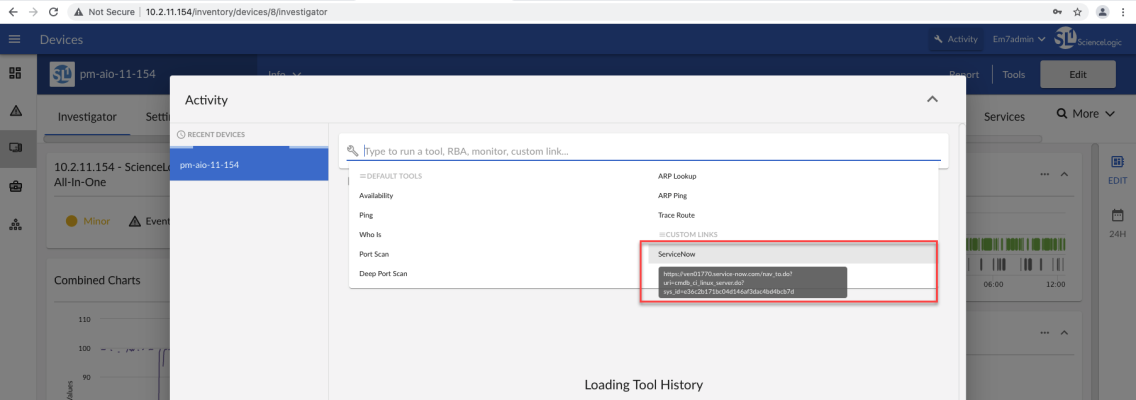Viewport: 1136px width, 400px height.
Task: Open the hamburger navigation menu
Action: (x=15, y=39)
